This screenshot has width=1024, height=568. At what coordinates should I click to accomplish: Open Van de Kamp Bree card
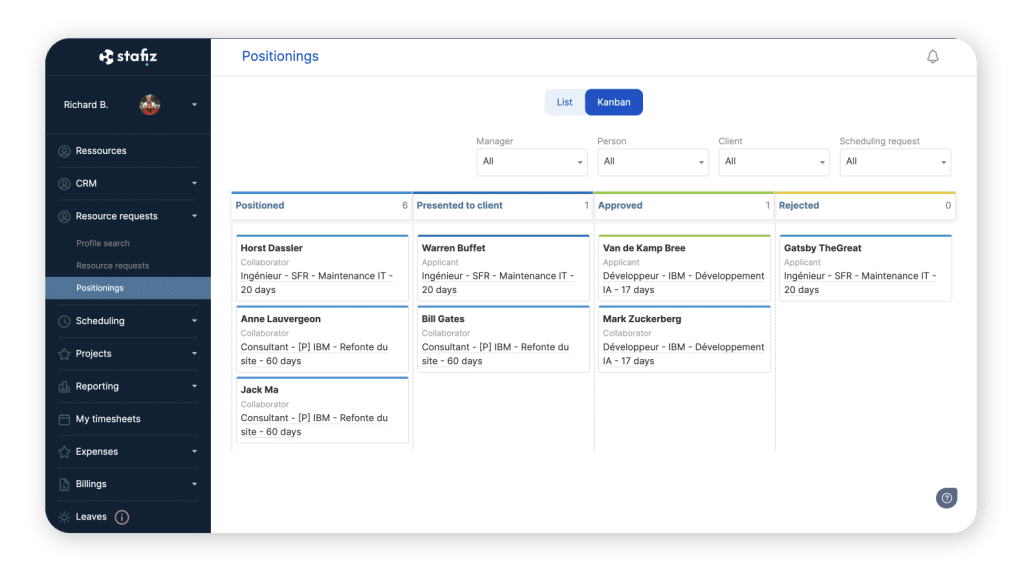point(684,268)
